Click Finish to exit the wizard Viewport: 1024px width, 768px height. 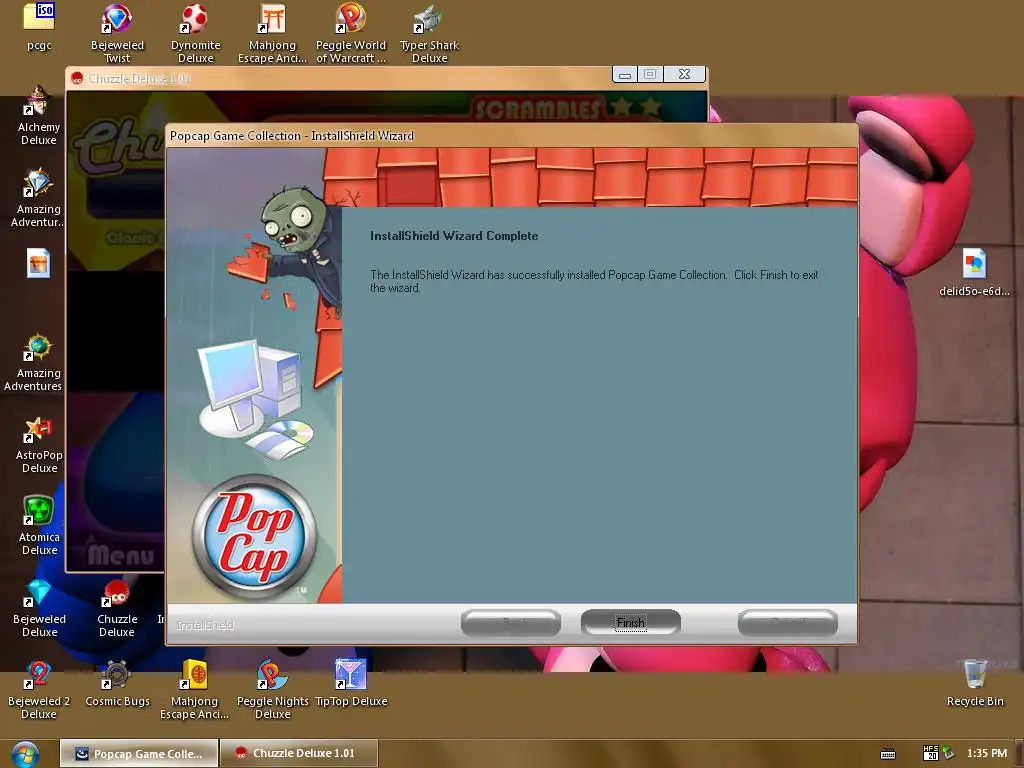[x=631, y=622]
